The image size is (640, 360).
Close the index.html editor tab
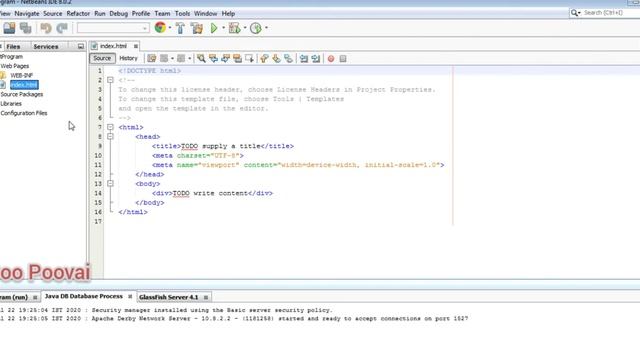136,46
